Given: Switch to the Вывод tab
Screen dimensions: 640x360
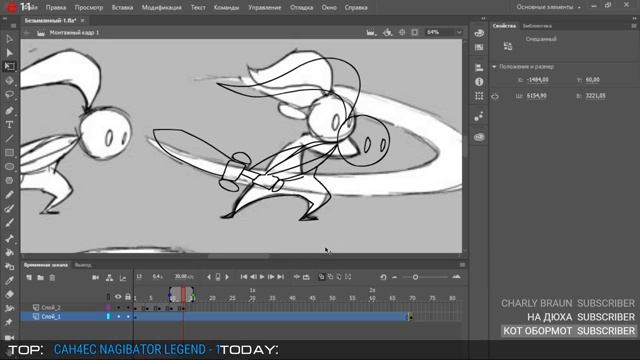Looking at the screenshot, I should coord(83,265).
